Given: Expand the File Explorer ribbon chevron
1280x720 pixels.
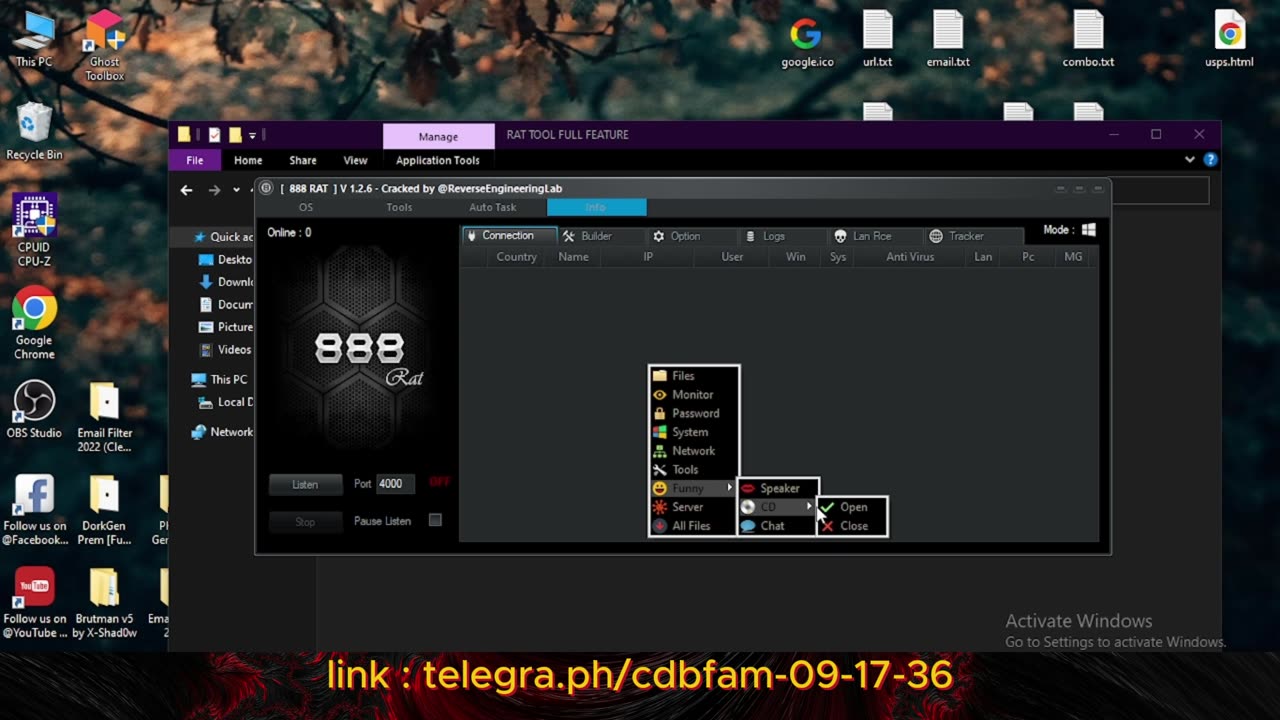Looking at the screenshot, I should [1190, 159].
